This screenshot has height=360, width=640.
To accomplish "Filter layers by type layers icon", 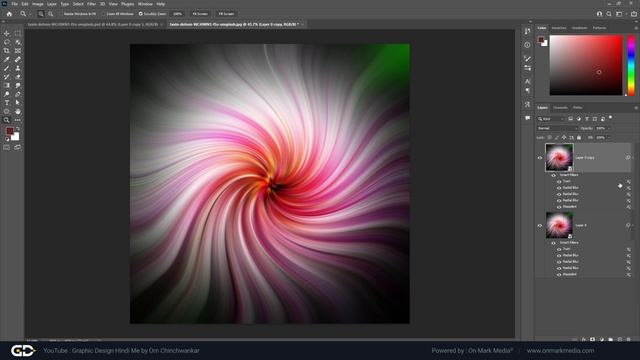I will 587,119.
